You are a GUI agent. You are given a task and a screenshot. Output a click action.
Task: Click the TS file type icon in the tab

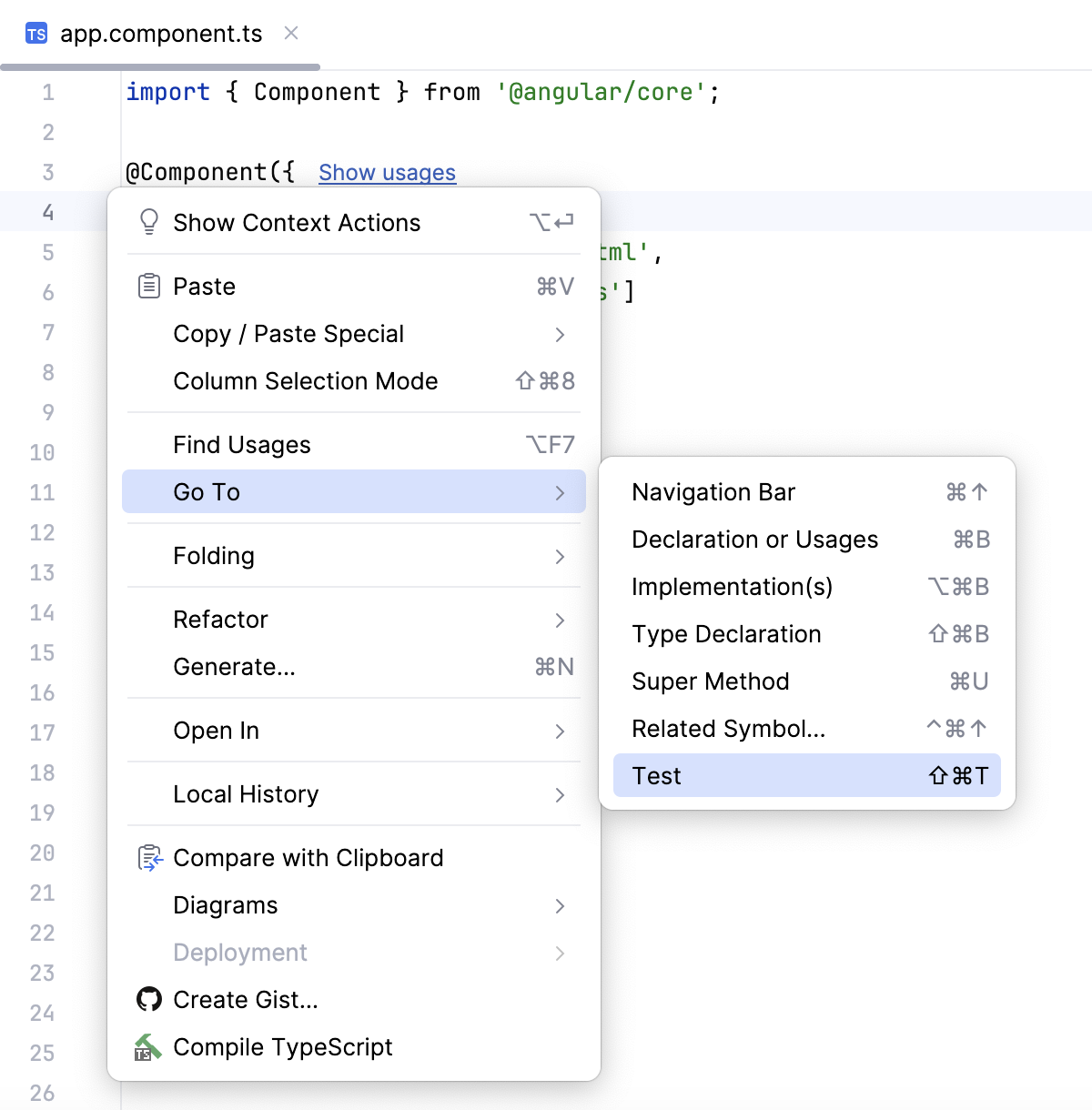coord(35,34)
